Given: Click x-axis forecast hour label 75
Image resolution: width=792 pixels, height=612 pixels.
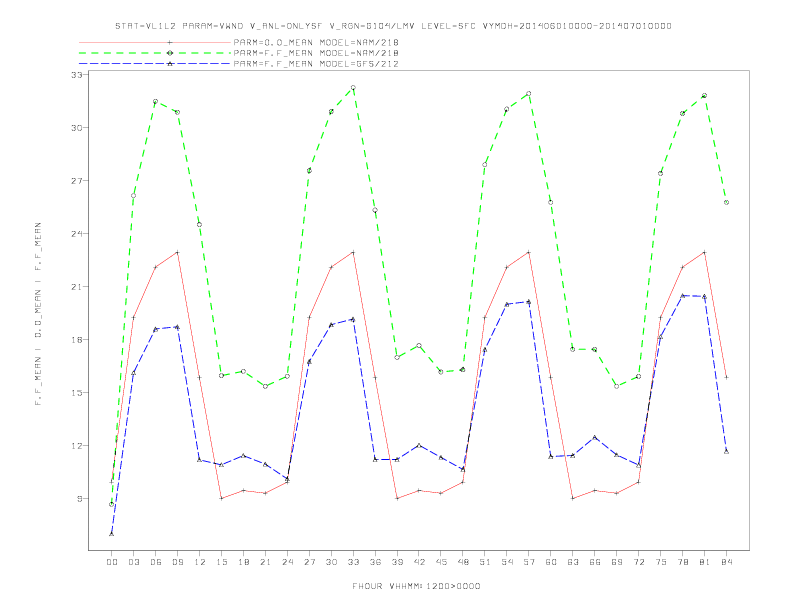Looking at the screenshot, I should (661, 562).
